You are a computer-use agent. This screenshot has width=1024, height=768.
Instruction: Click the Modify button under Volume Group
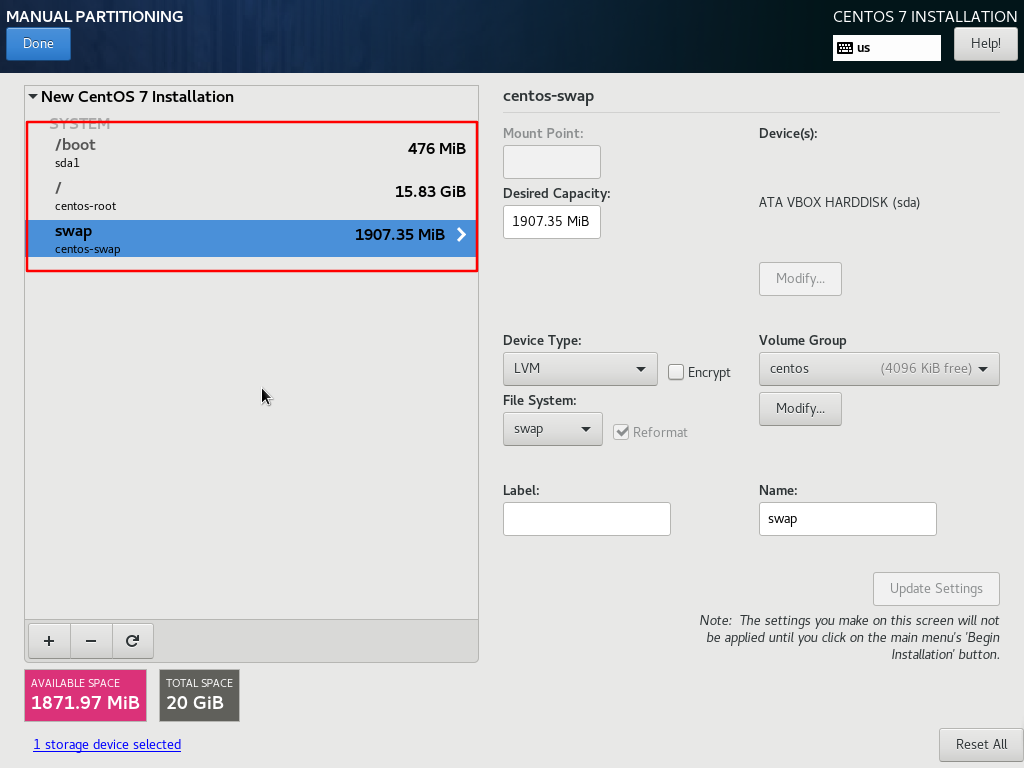pyautogui.click(x=800, y=409)
